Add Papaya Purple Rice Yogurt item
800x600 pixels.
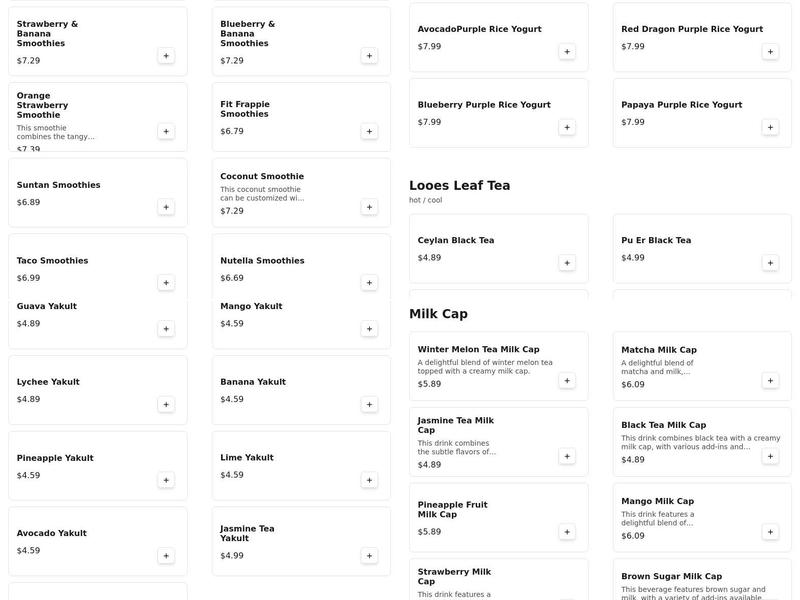pos(770,127)
